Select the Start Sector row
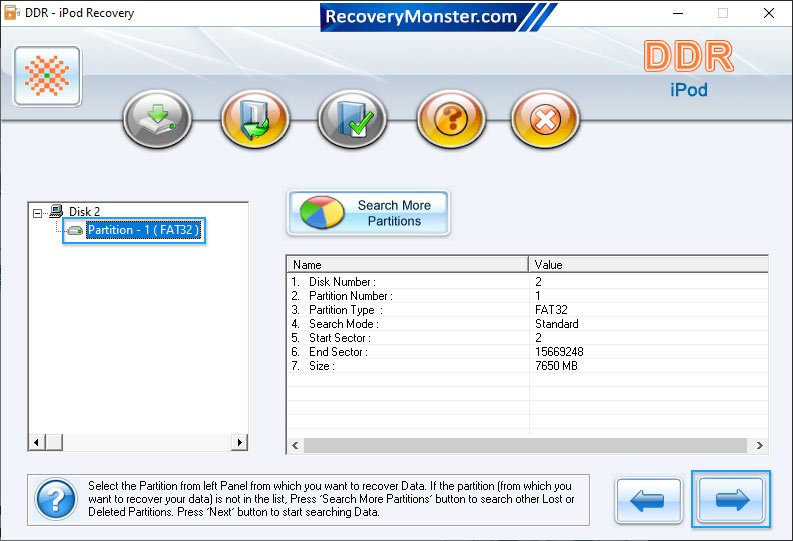This screenshot has height=541, width=793. pyautogui.click(x=527, y=338)
